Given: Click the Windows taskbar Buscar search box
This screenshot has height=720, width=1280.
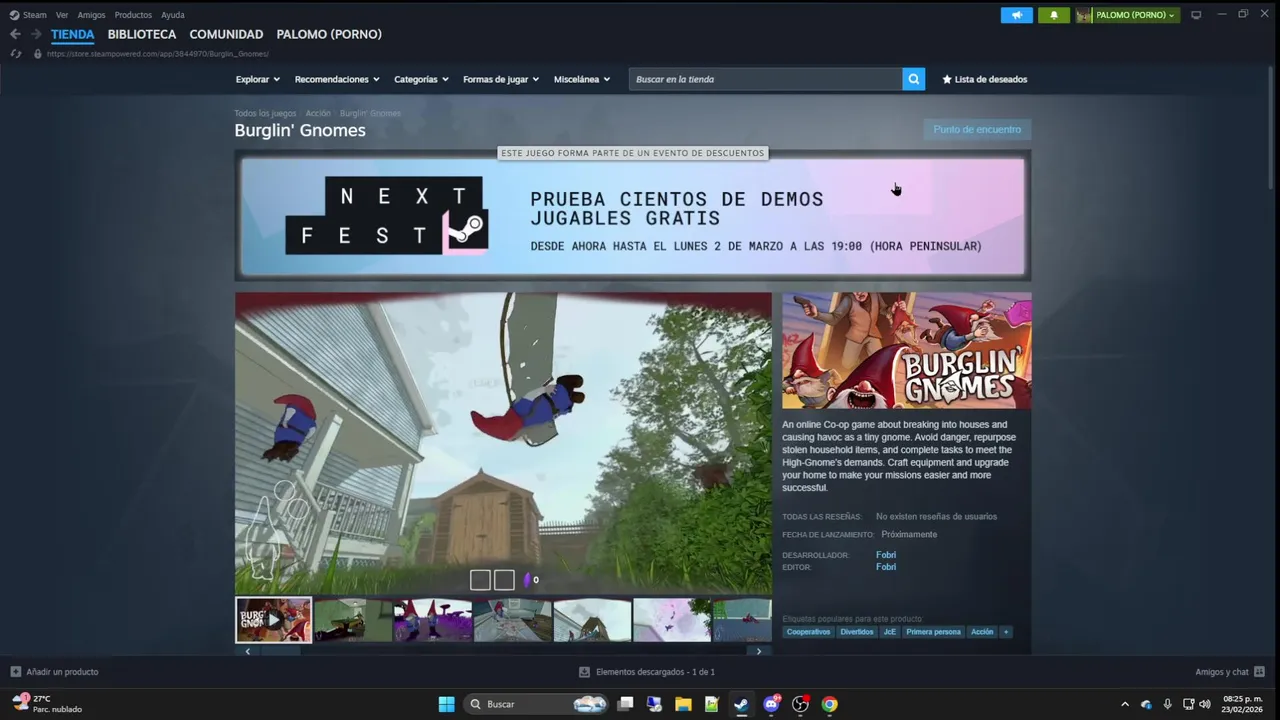Looking at the screenshot, I should [537, 704].
